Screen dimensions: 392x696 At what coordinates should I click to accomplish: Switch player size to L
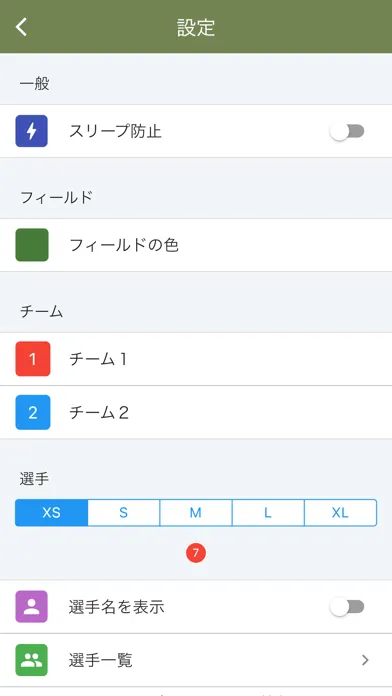[268, 513]
